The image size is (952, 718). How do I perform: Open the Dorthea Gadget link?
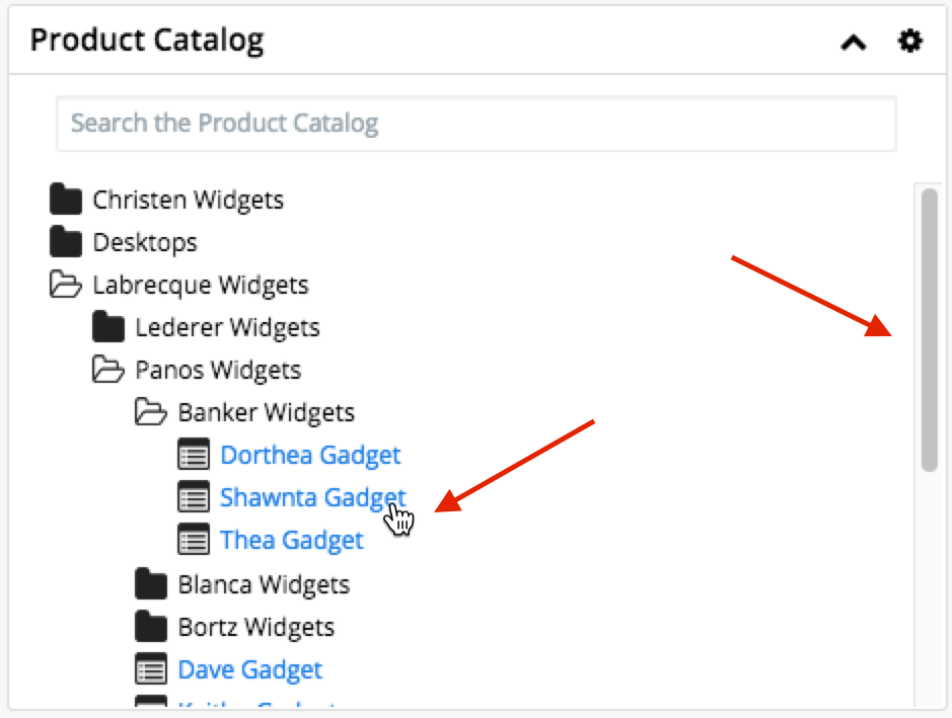310,455
